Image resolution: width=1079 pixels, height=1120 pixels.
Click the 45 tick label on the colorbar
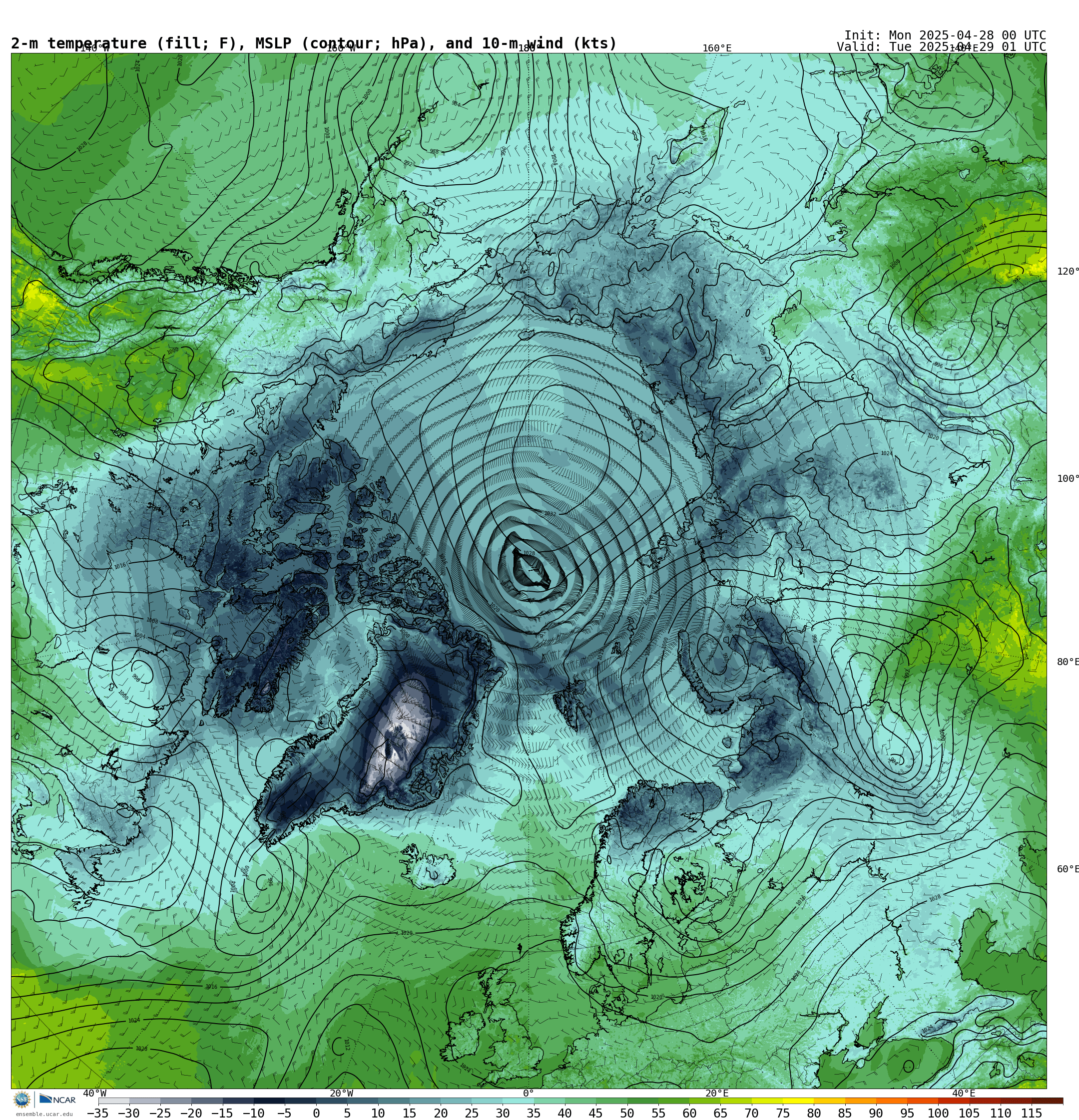(596, 1113)
